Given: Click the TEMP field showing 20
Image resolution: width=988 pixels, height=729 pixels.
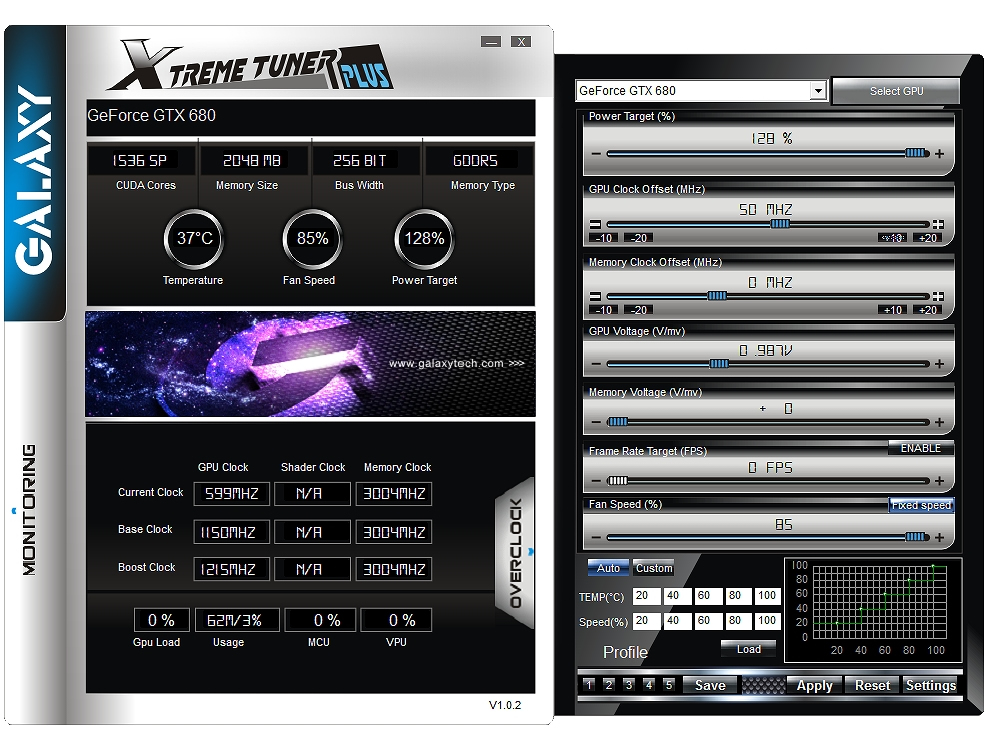Looking at the screenshot, I should tap(646, 596).
